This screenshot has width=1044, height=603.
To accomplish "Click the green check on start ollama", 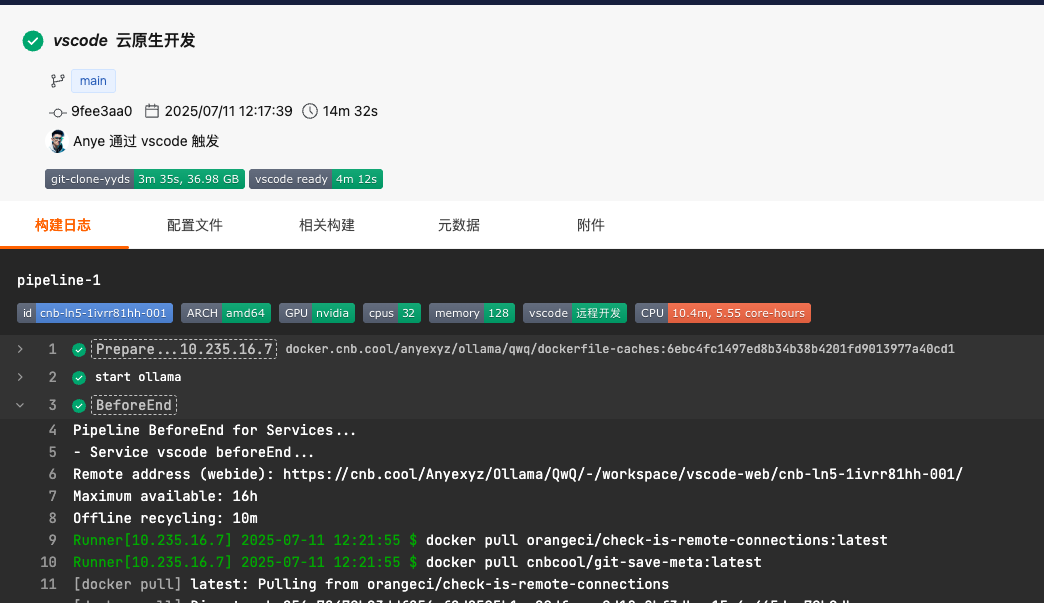I will (79, 378).
